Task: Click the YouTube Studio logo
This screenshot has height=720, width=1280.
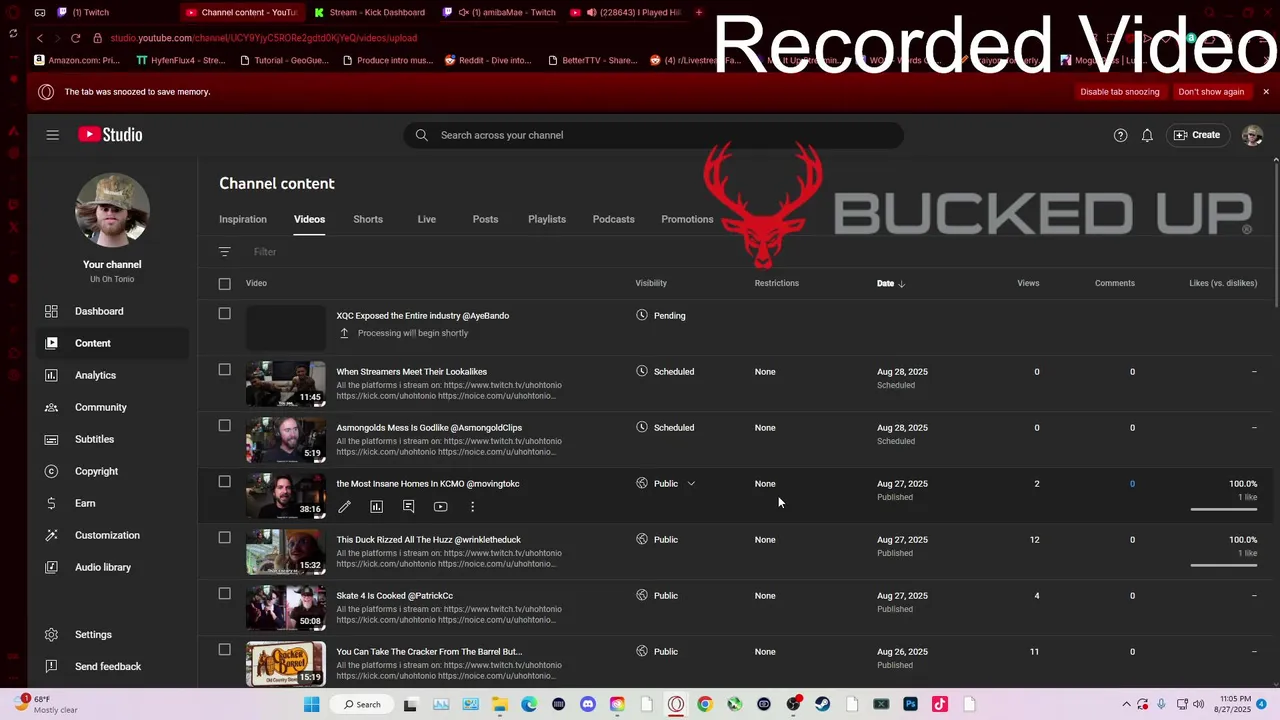Action: coord(110,135)
